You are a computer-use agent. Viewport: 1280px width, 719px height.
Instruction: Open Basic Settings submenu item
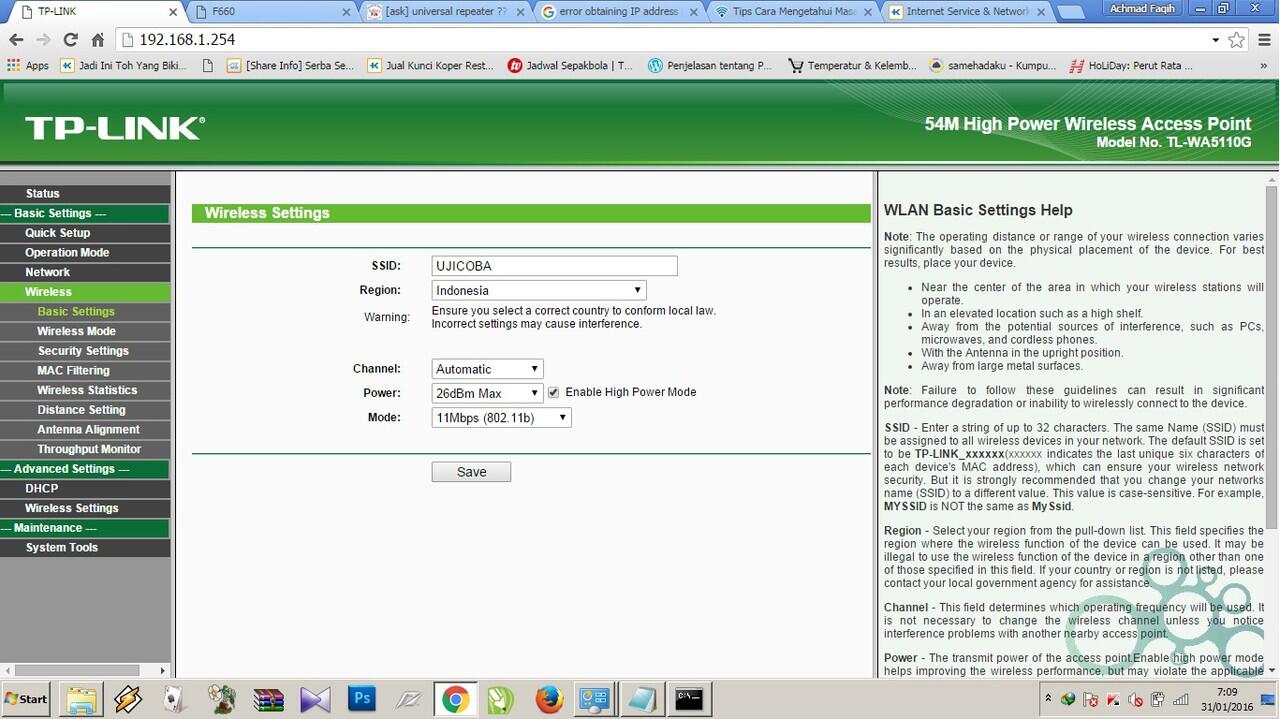coord(85,312)
